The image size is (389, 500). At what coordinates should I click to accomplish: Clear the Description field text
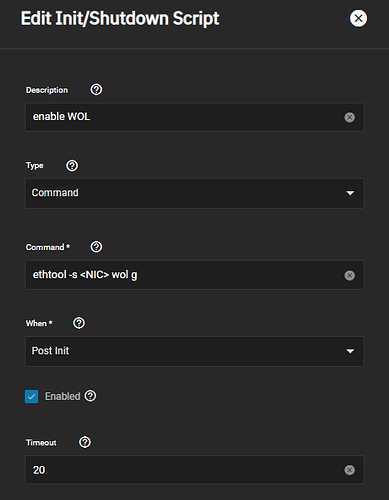349,117
